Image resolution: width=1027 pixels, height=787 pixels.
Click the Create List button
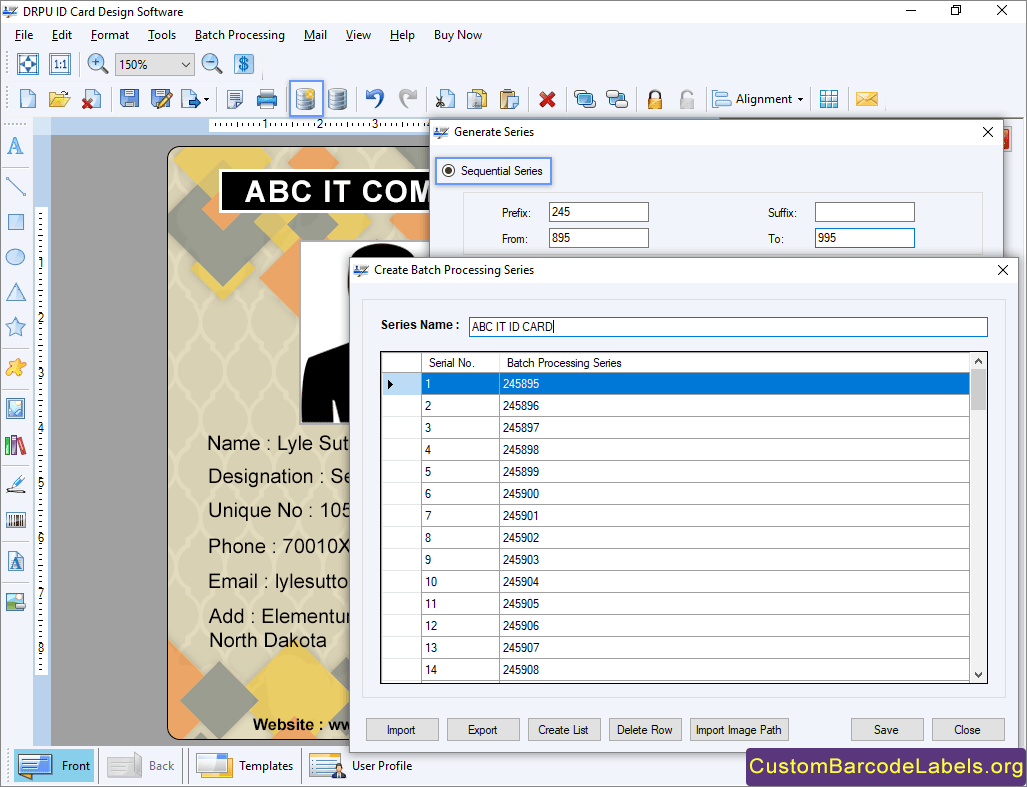[x=564, y=729]
